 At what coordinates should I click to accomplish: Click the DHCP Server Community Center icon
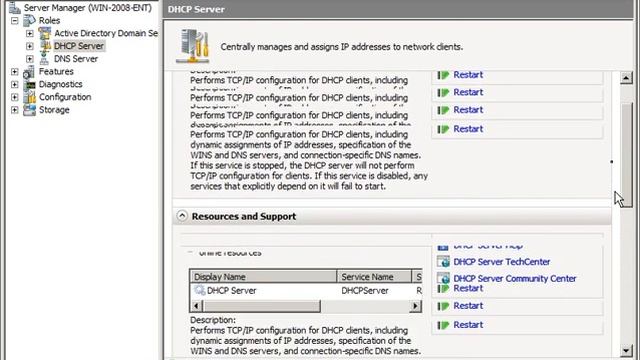[x=443, y=278]
